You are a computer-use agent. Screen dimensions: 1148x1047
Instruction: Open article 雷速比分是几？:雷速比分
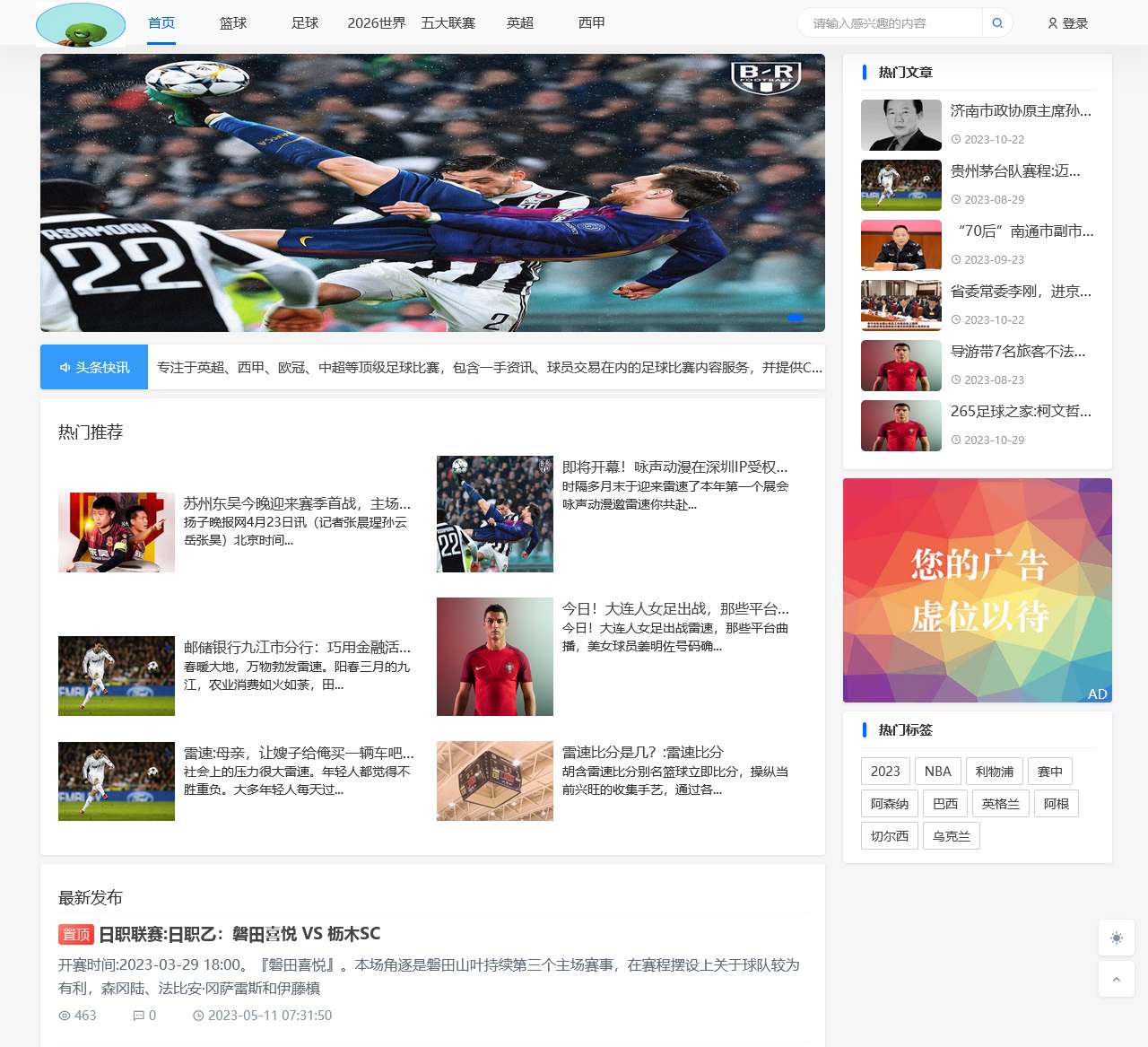(643, 752)
